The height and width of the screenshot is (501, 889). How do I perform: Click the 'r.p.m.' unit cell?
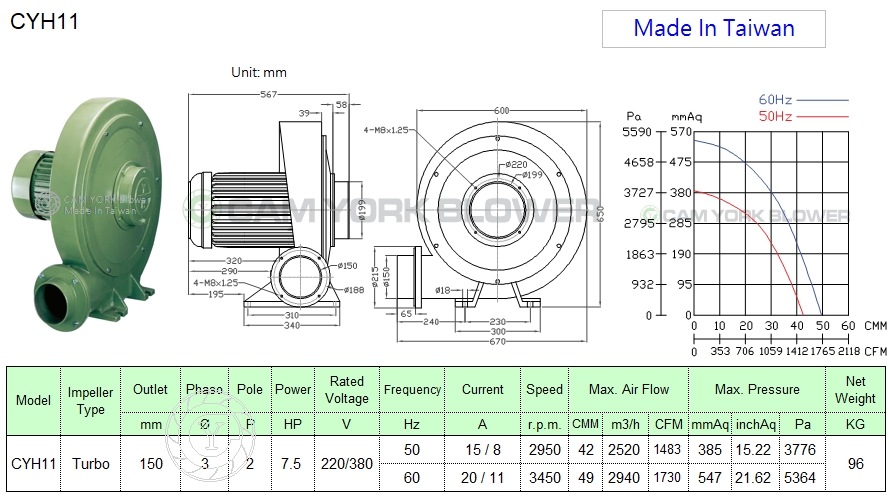point(544,424)
